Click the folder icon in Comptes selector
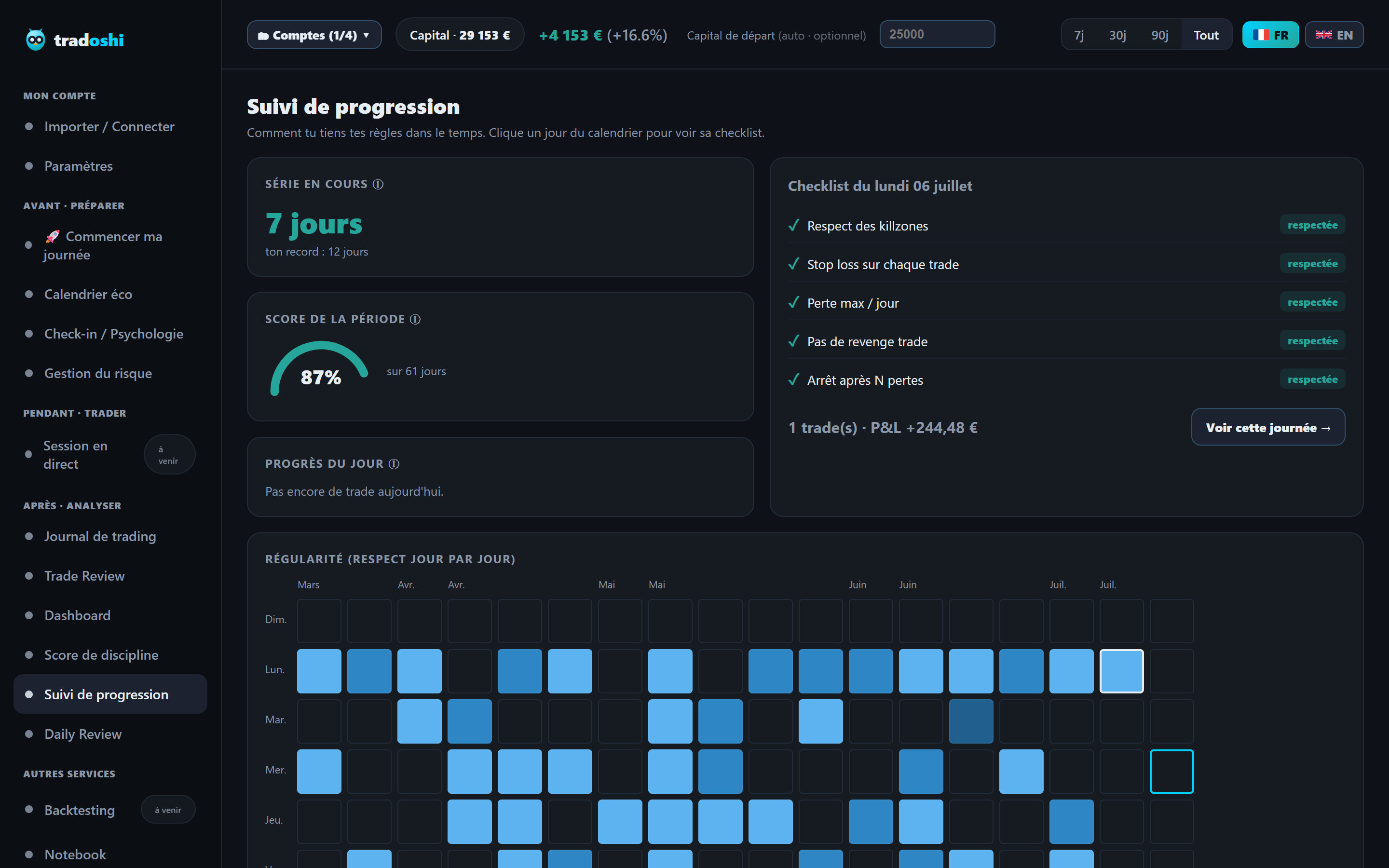This screenshot has width=1389, height=868. (263, 36)
